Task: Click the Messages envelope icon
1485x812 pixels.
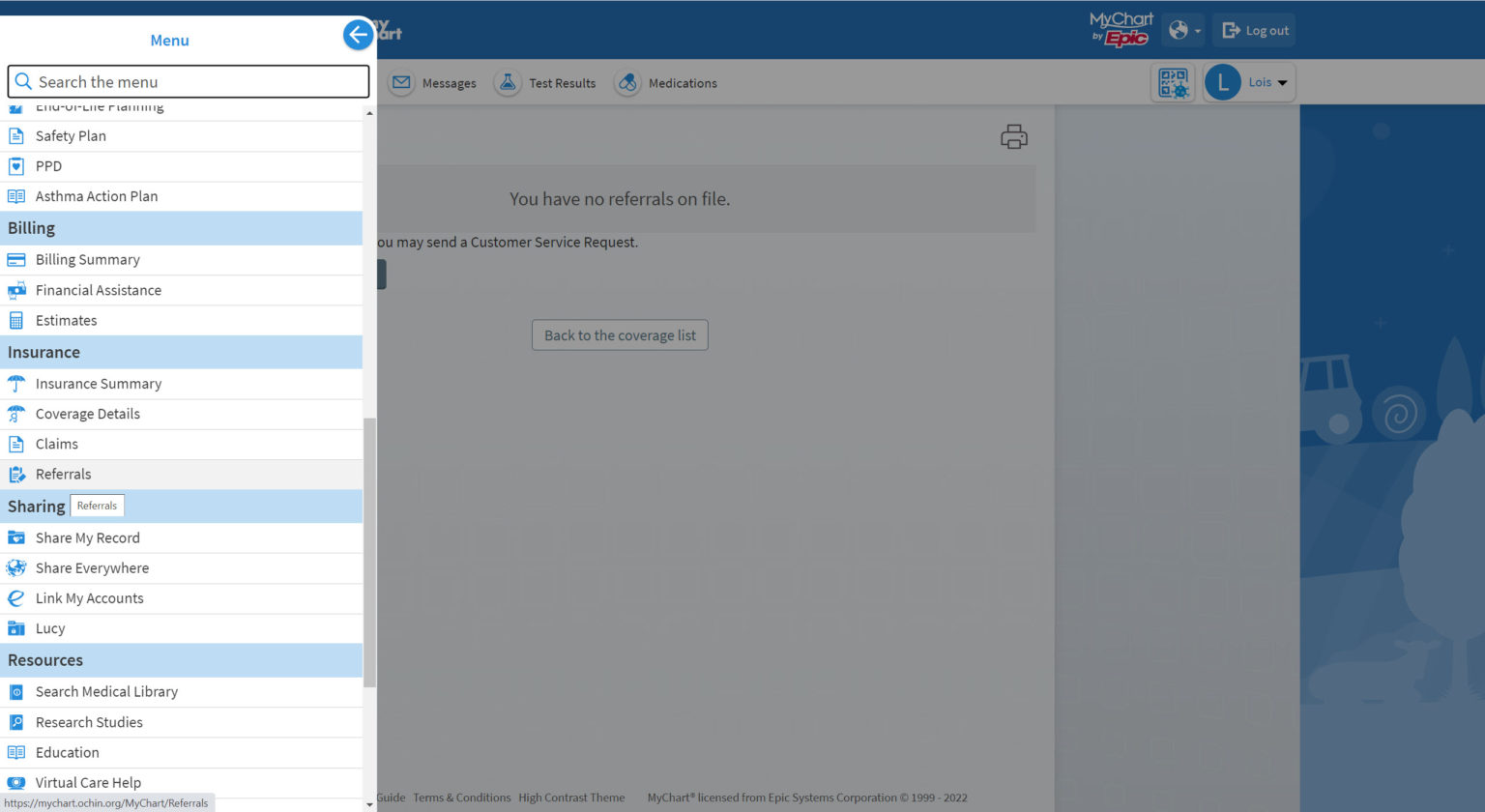Action: tap(401, 83)
